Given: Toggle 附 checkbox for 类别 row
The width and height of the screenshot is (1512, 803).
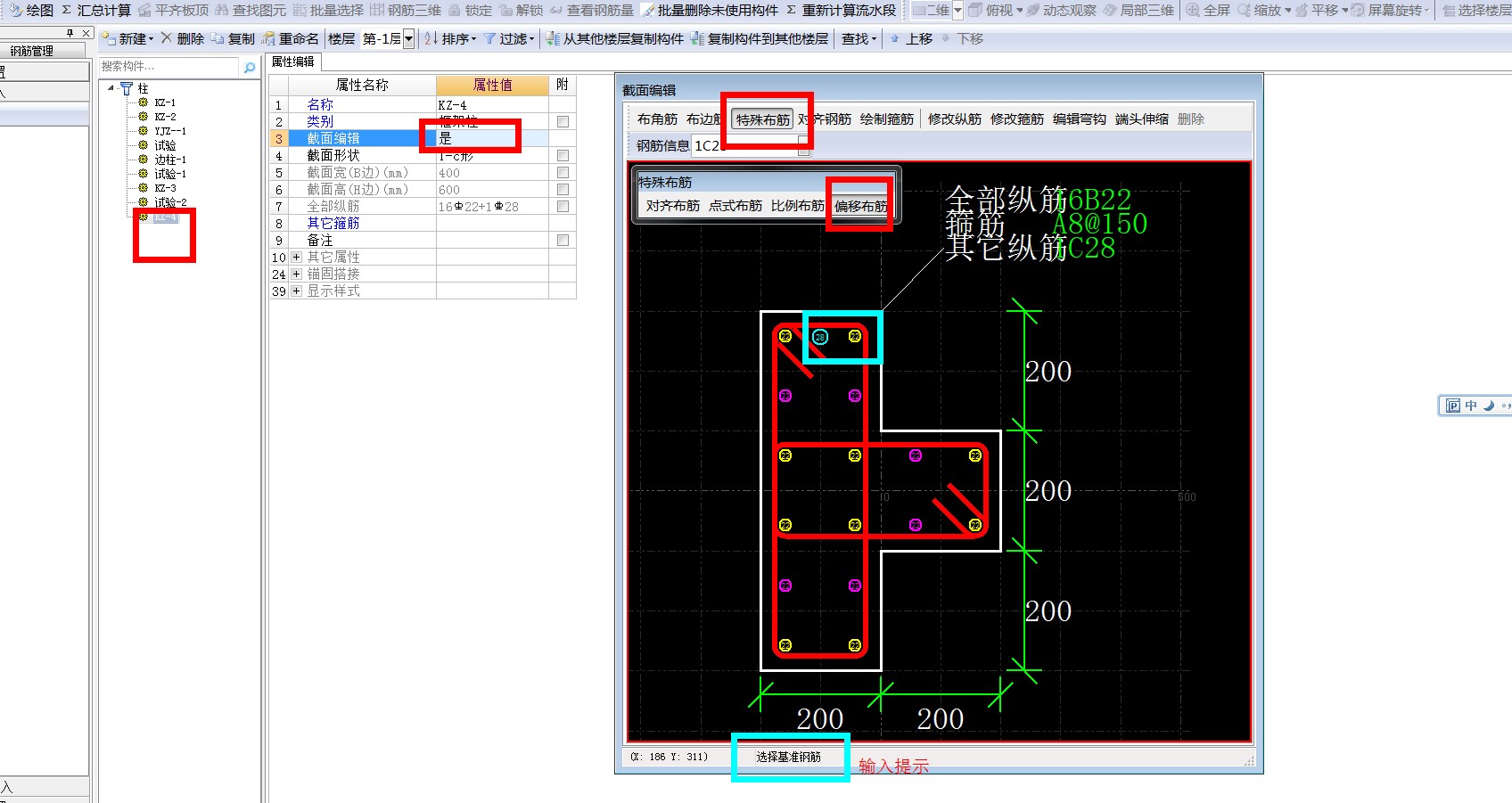Looking at the screenshot, I should (563, 122).
